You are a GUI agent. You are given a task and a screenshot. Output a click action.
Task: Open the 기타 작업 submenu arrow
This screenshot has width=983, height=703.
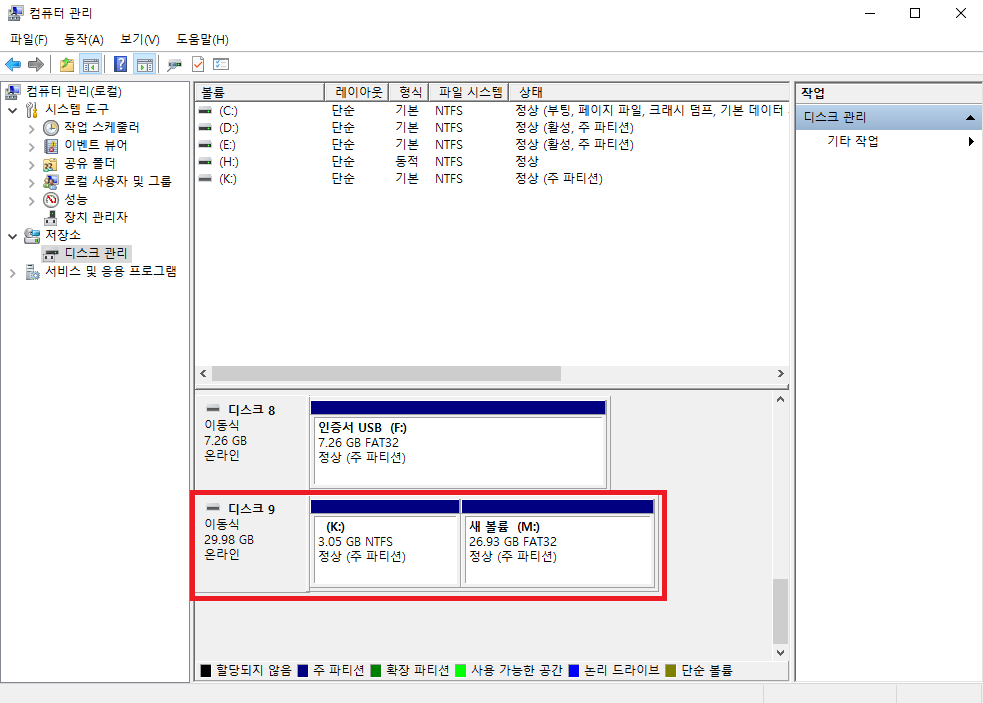coord(970,141)
